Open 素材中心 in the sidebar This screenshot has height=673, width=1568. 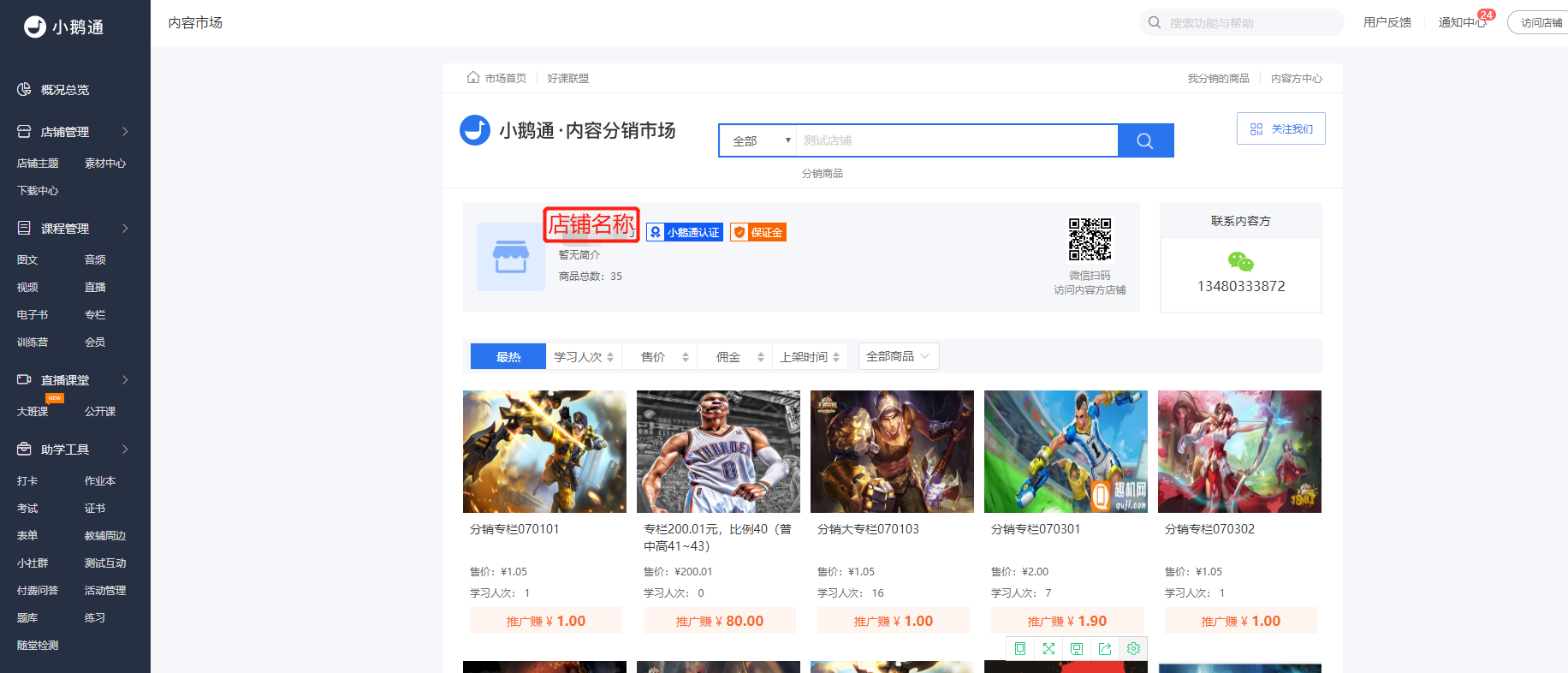click(x=105, y=164)
